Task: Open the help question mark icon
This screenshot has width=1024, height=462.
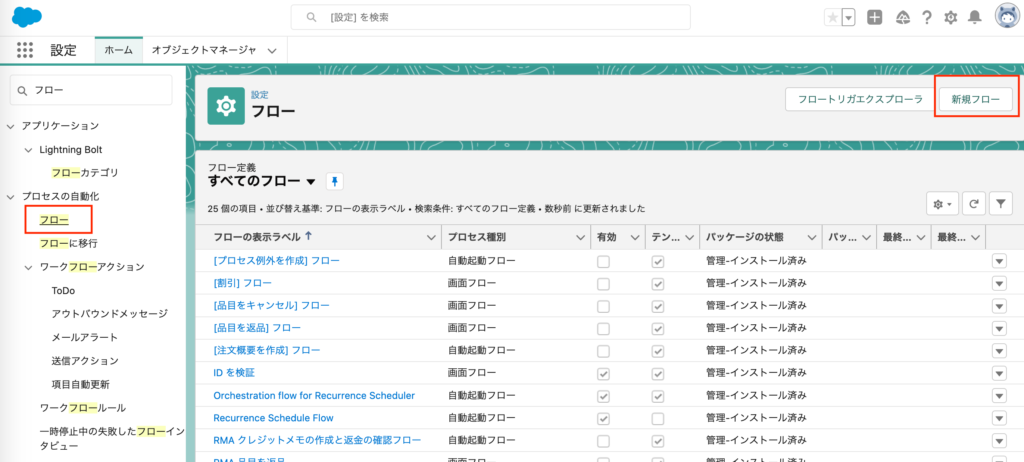Action: tap(927, 17)
